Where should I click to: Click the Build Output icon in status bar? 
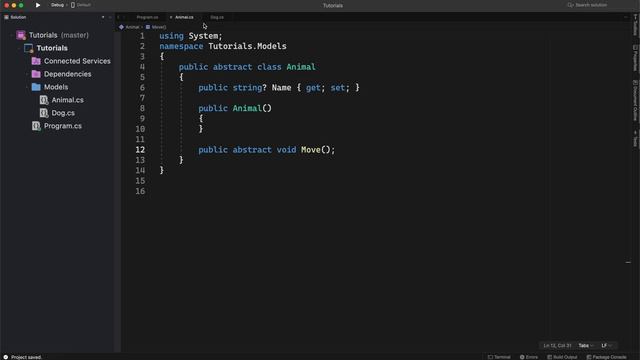point(549,357)
